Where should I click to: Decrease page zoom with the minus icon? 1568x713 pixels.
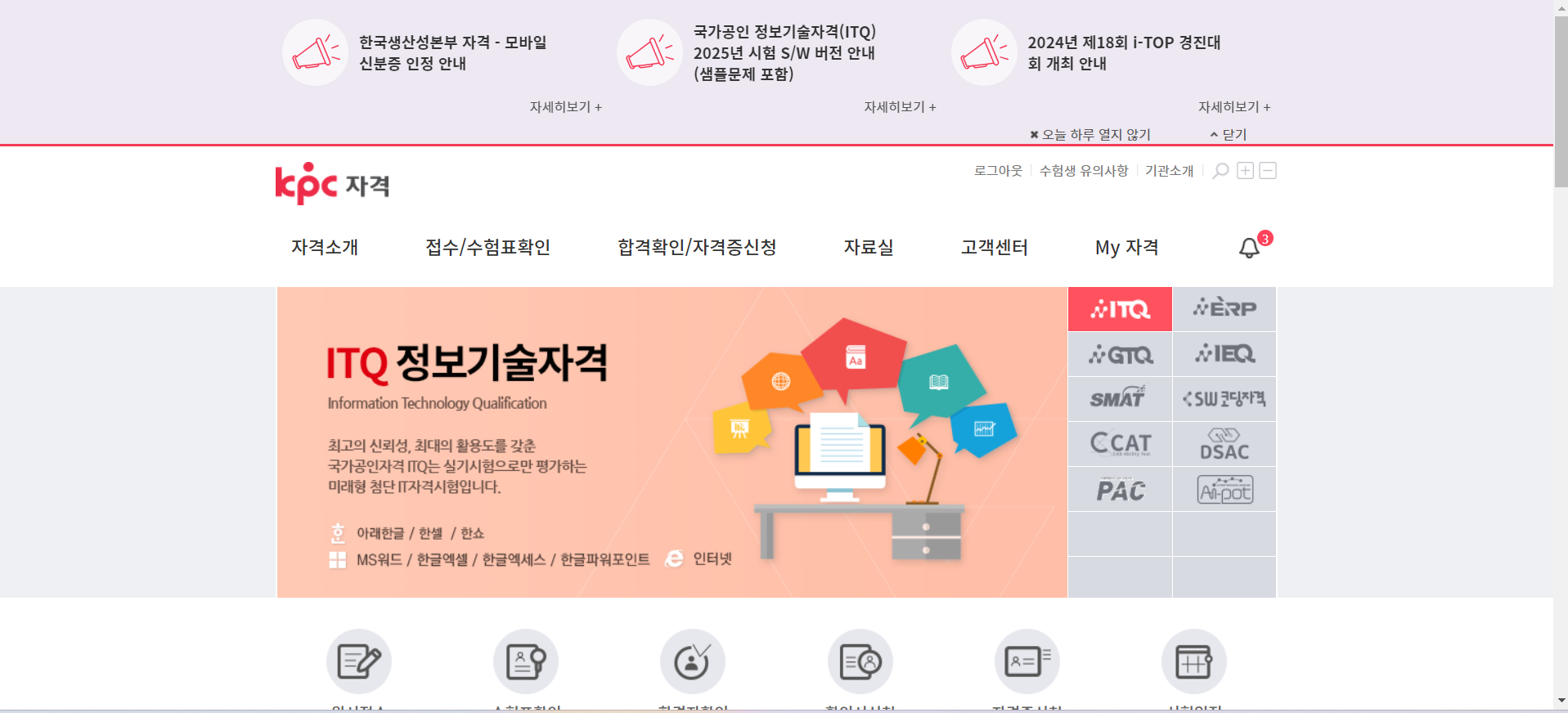click(1268, 171)
